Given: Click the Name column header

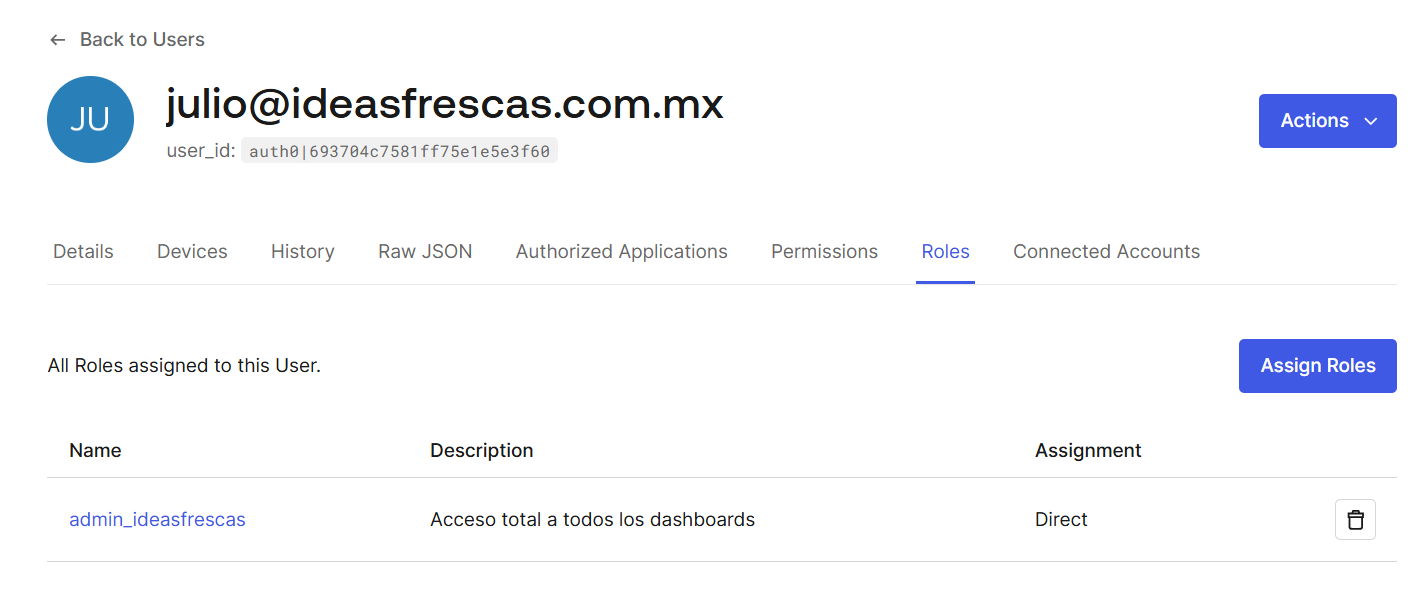Looking at the screenshot, I should pos(95,451).
